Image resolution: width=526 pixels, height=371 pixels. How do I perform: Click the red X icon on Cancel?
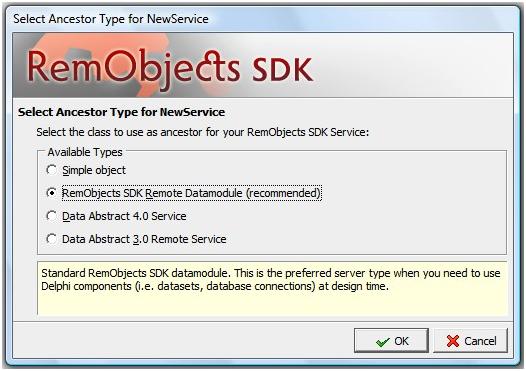tap(453, 341)
